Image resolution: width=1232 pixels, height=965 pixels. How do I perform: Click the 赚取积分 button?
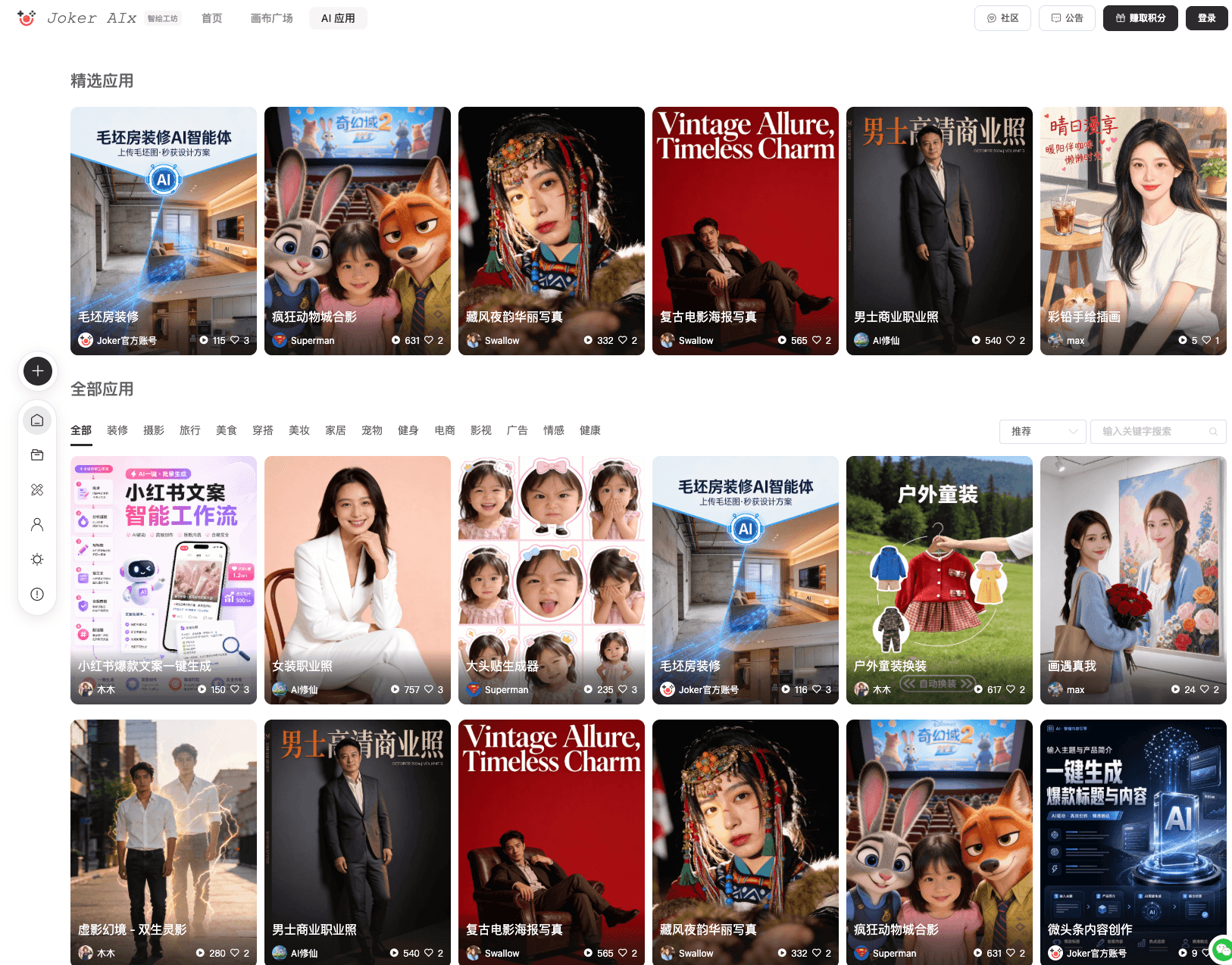(1140, 18)
